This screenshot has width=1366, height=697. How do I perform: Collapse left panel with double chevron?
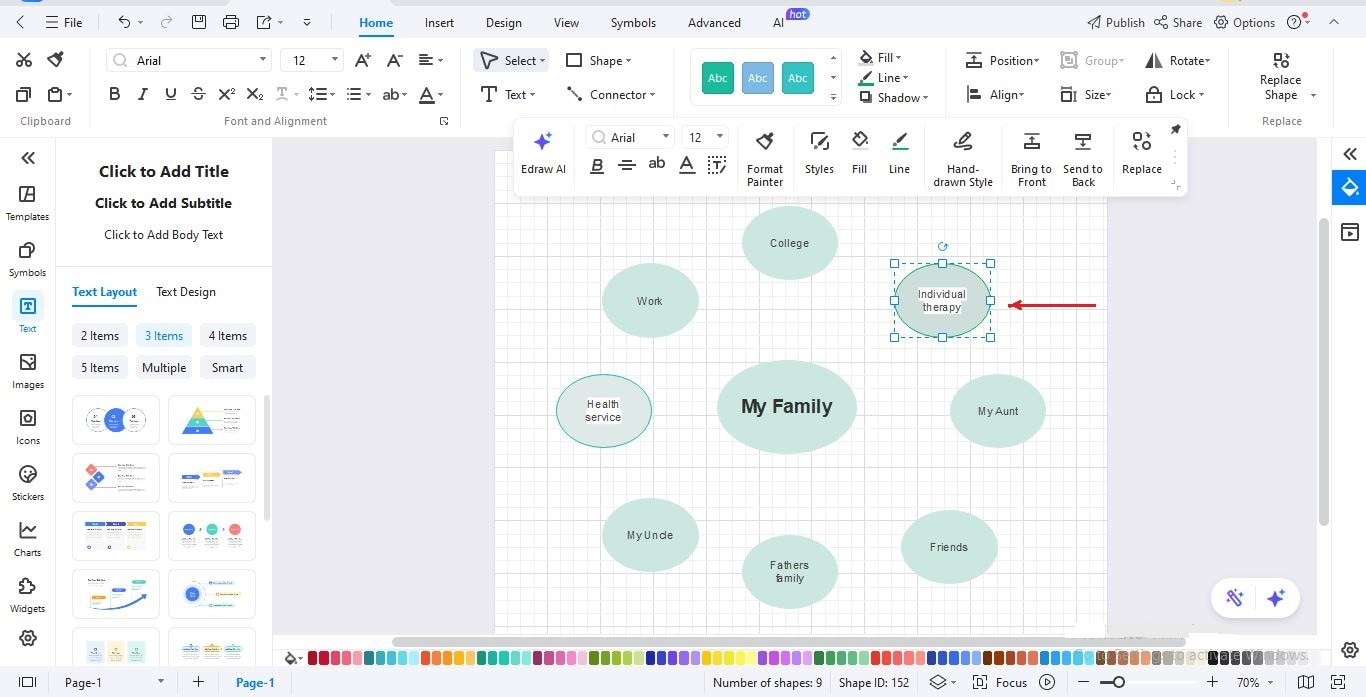[x=28, y=157]
